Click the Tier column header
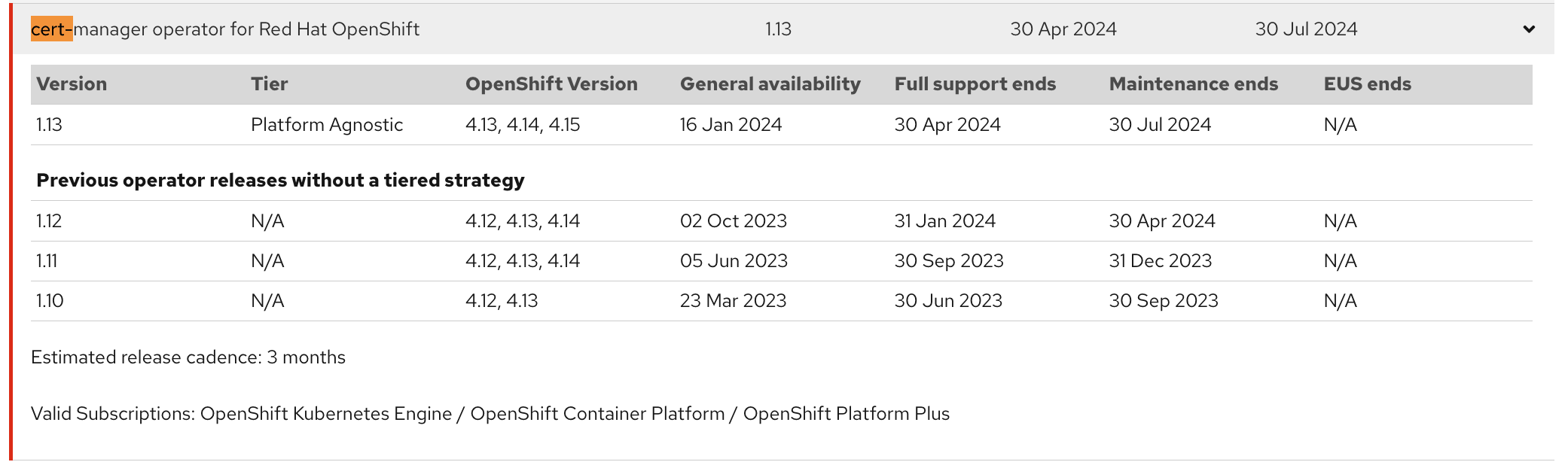 pos(269,84)
